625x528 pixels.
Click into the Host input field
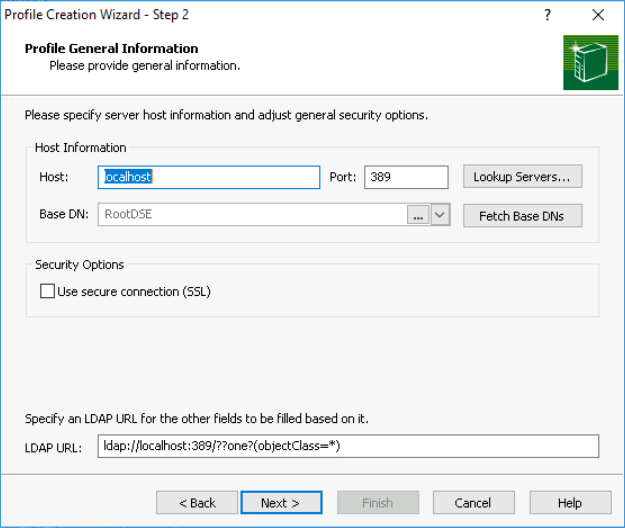click(209, 177)
